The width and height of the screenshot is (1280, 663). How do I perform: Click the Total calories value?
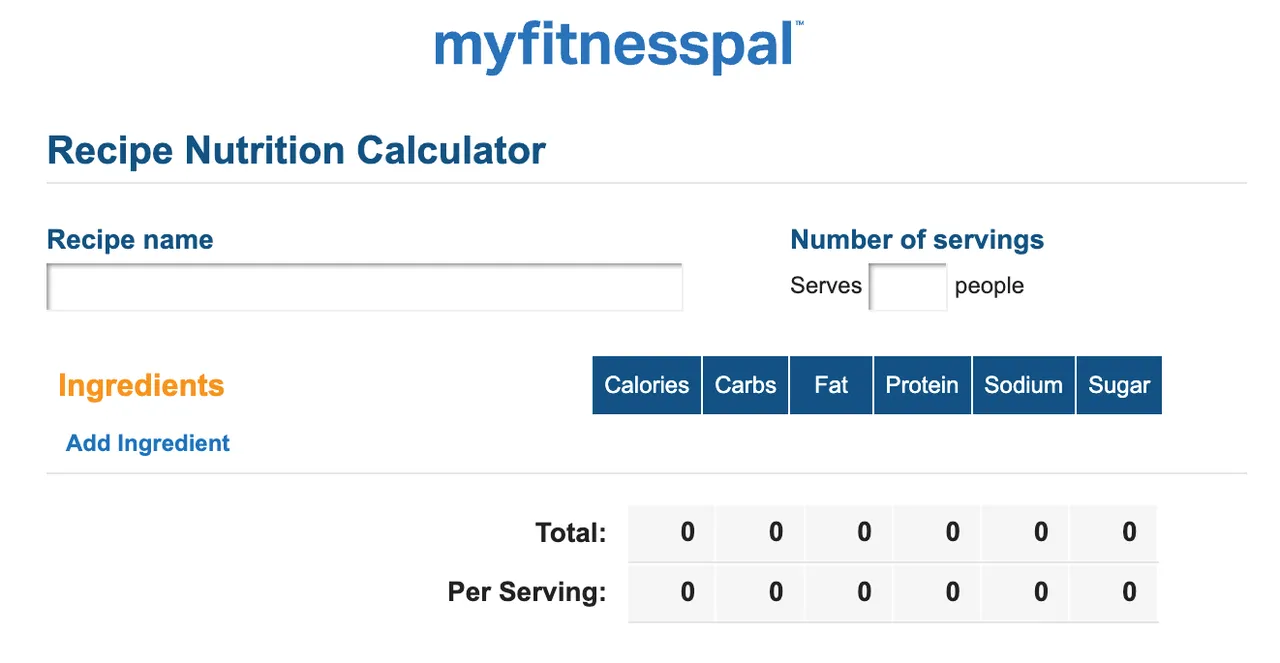[688, 532]
